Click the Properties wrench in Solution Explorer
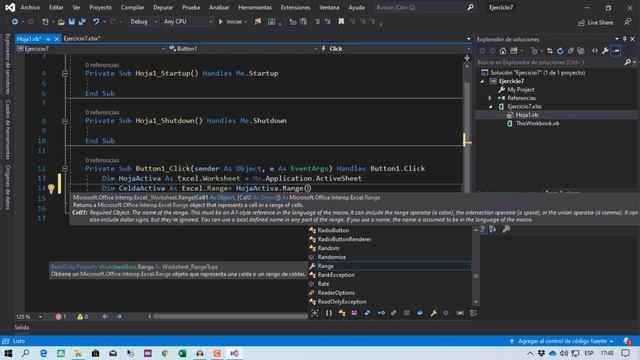The height and width of the screenshot is (360, 640). click(605, 51)
